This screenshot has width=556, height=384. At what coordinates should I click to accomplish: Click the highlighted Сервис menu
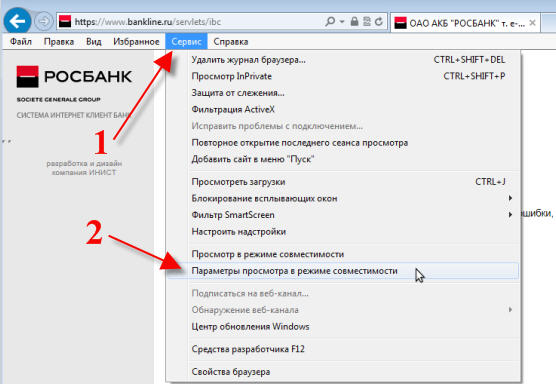(187, 42)
